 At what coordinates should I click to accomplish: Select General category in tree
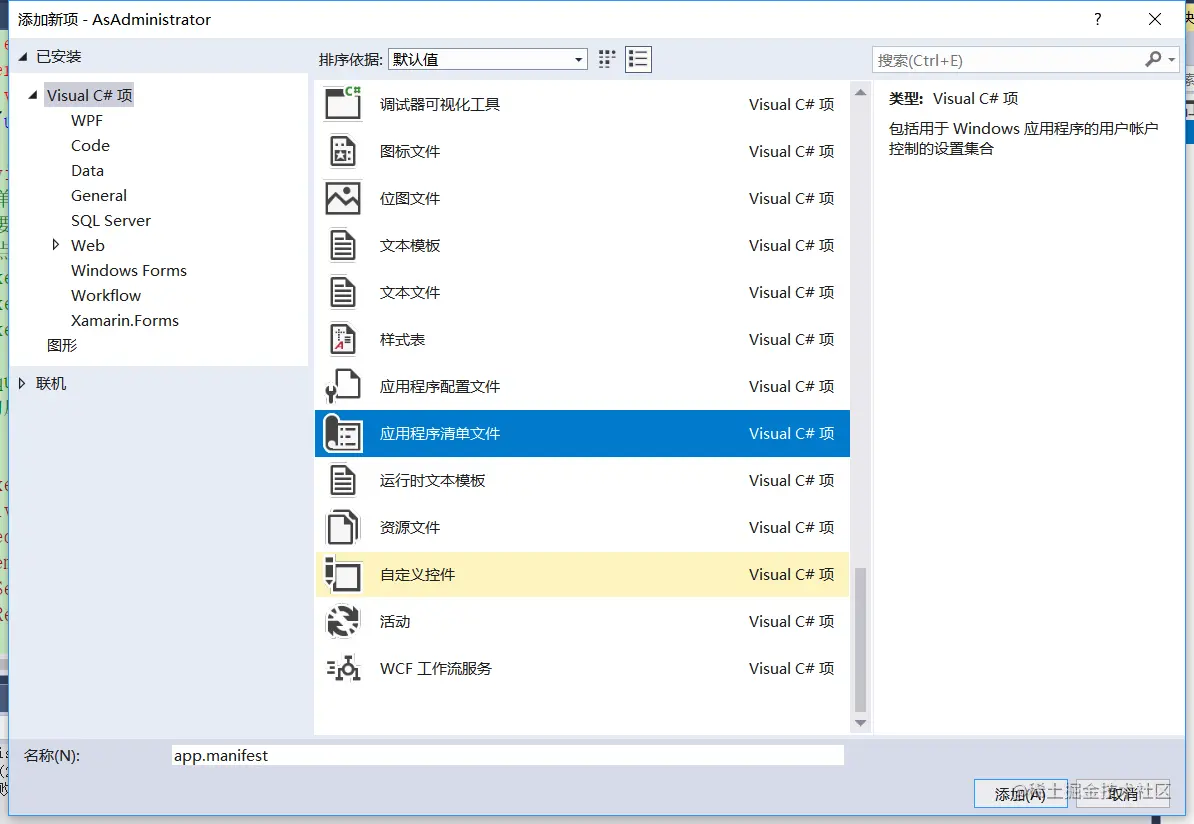click(x=99, y=196)
